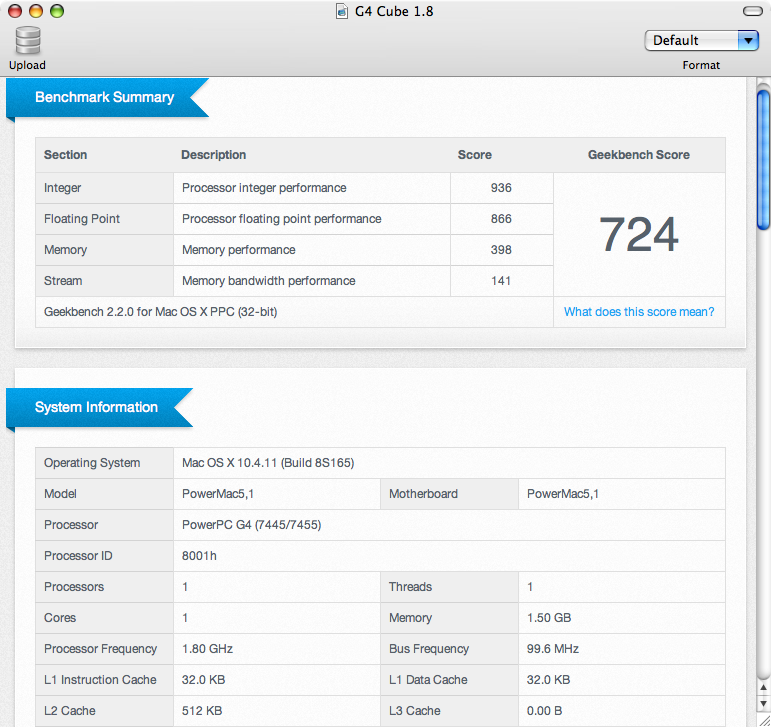Click the document proxy icon in title bar
Viewport: 771px width, 727px height.
[x=342, y=11]
